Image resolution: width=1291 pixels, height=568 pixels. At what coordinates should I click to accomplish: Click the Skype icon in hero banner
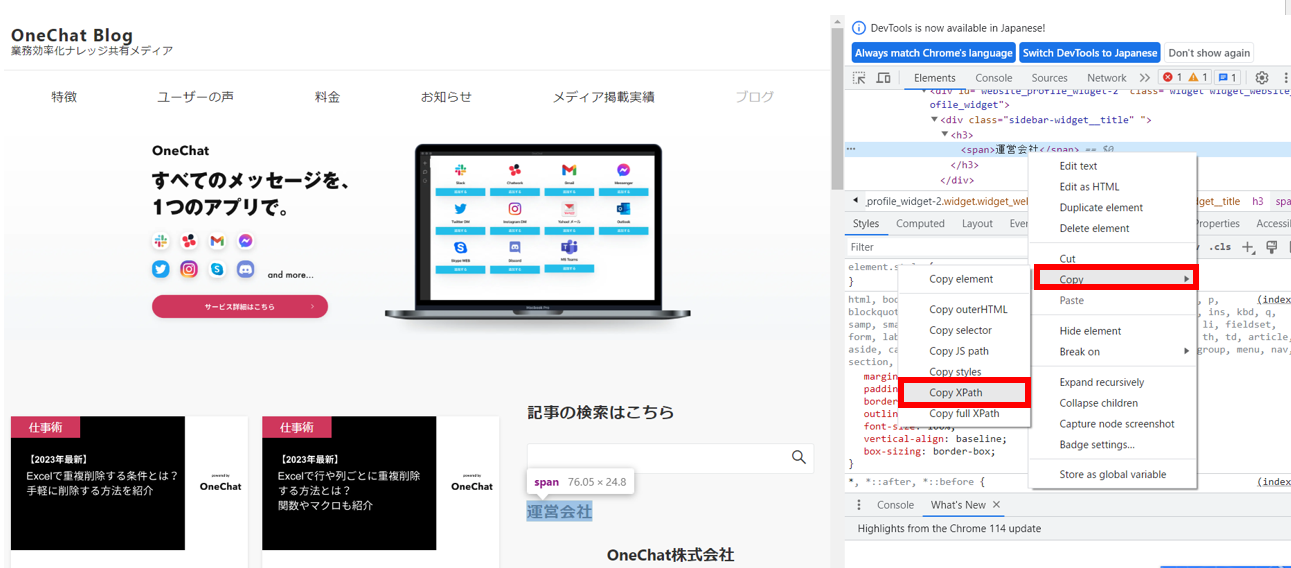coord(217,269)
